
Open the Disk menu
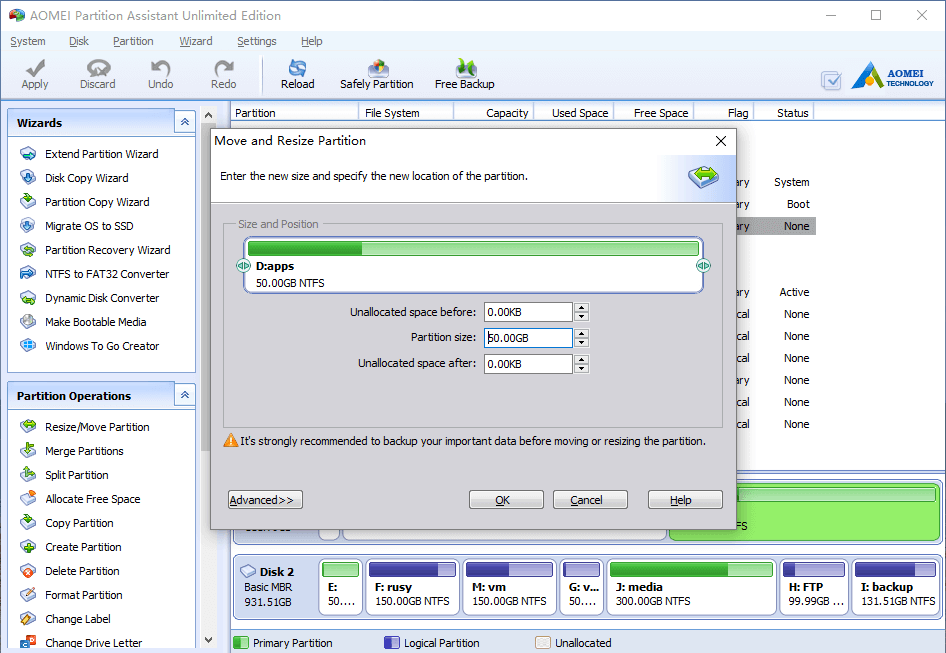coord(78,41)
